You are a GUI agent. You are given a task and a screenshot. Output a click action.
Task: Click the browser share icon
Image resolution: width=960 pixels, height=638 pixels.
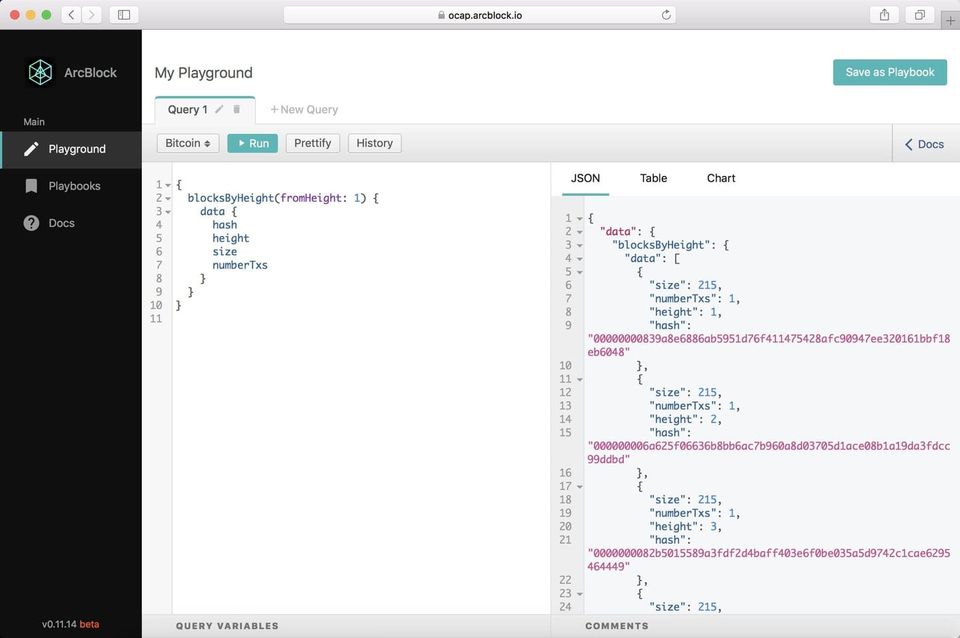884,15
